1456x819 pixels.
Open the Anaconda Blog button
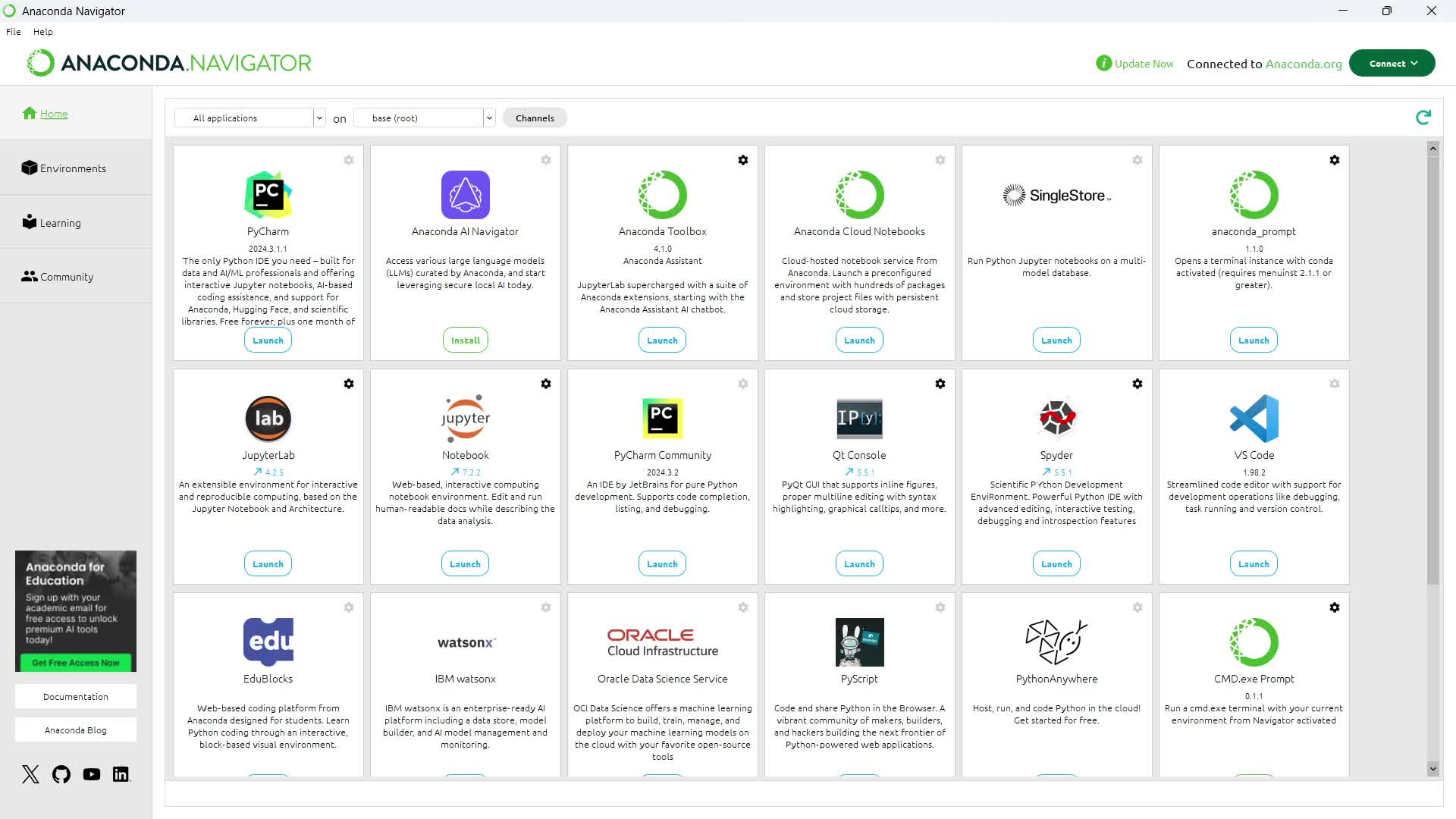click(x=76, y=730)
